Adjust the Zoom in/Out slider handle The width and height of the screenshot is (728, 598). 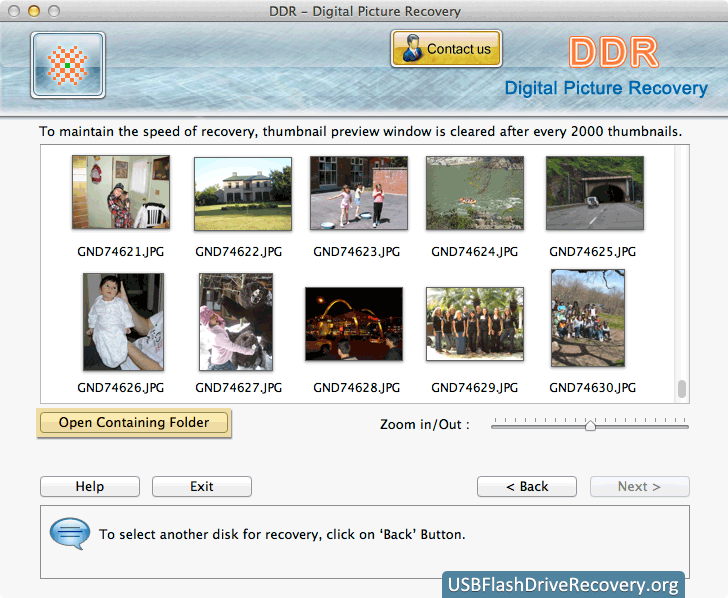coord(590,425)
